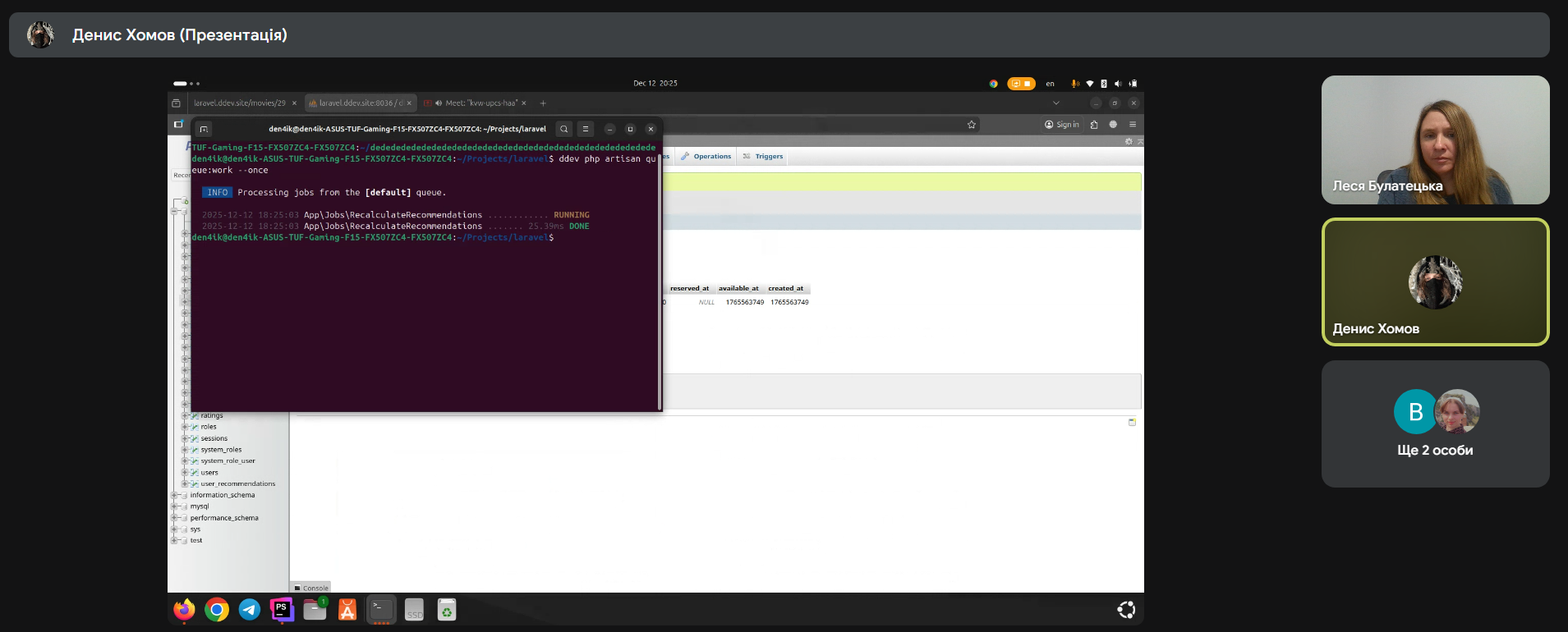The width and height of the screenshot is (1568, 632).
Task: Switch to the Operations tab
Action: pyautogui.click(x=711, y=156)
